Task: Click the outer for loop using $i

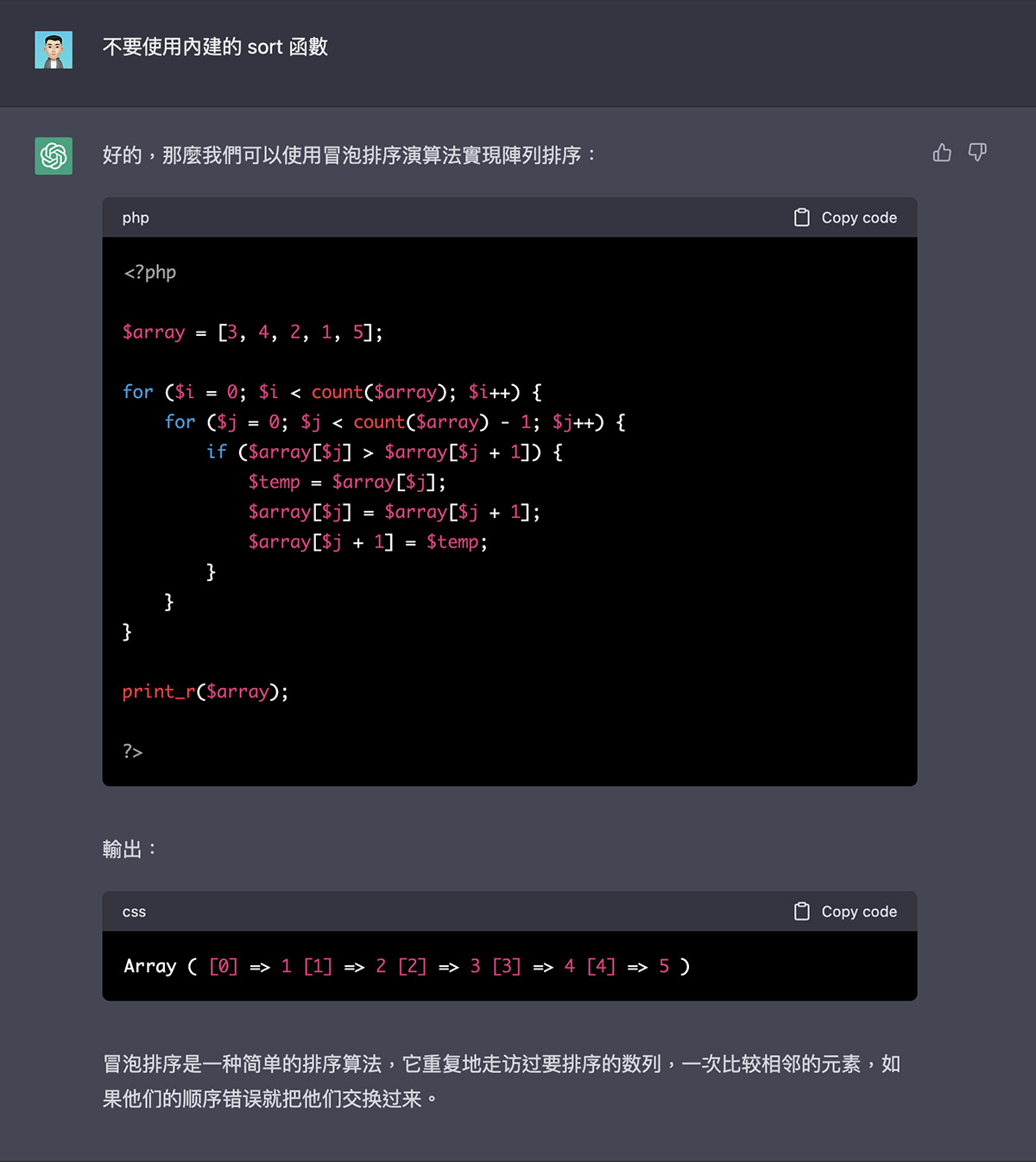Action: pos(332,392)
